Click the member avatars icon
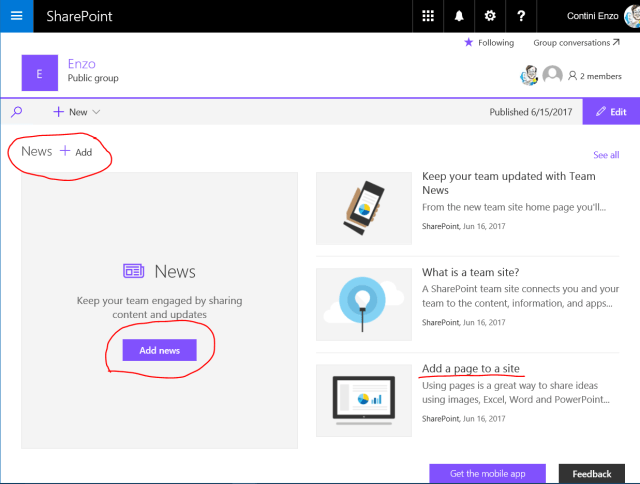The height and width of the screenshot is (484, 640). (540, 76)
